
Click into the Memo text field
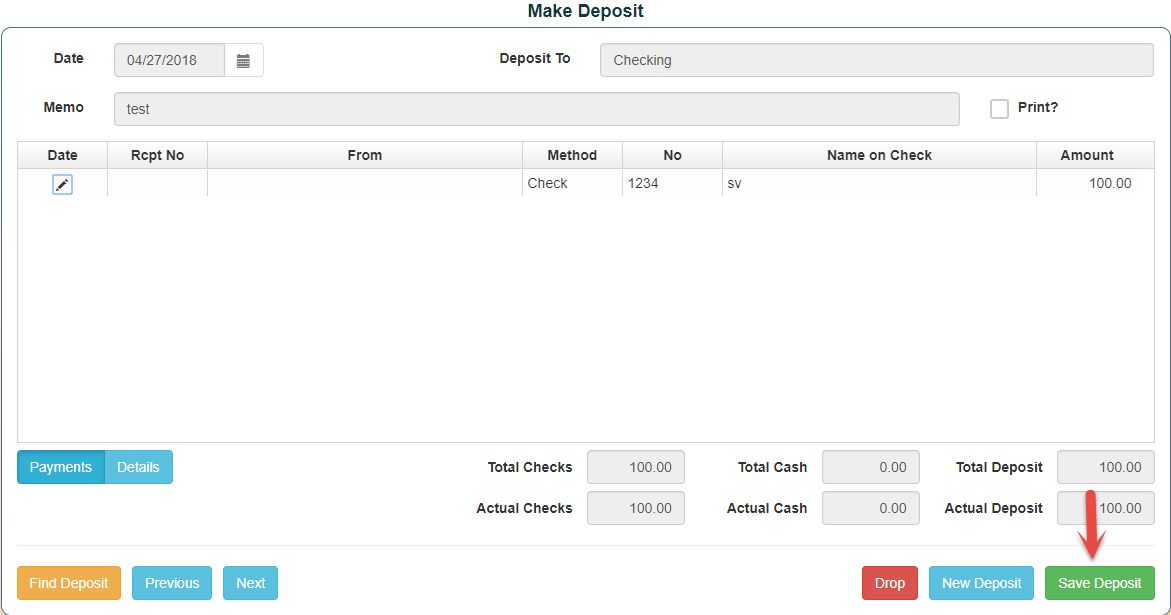[536, 109]
